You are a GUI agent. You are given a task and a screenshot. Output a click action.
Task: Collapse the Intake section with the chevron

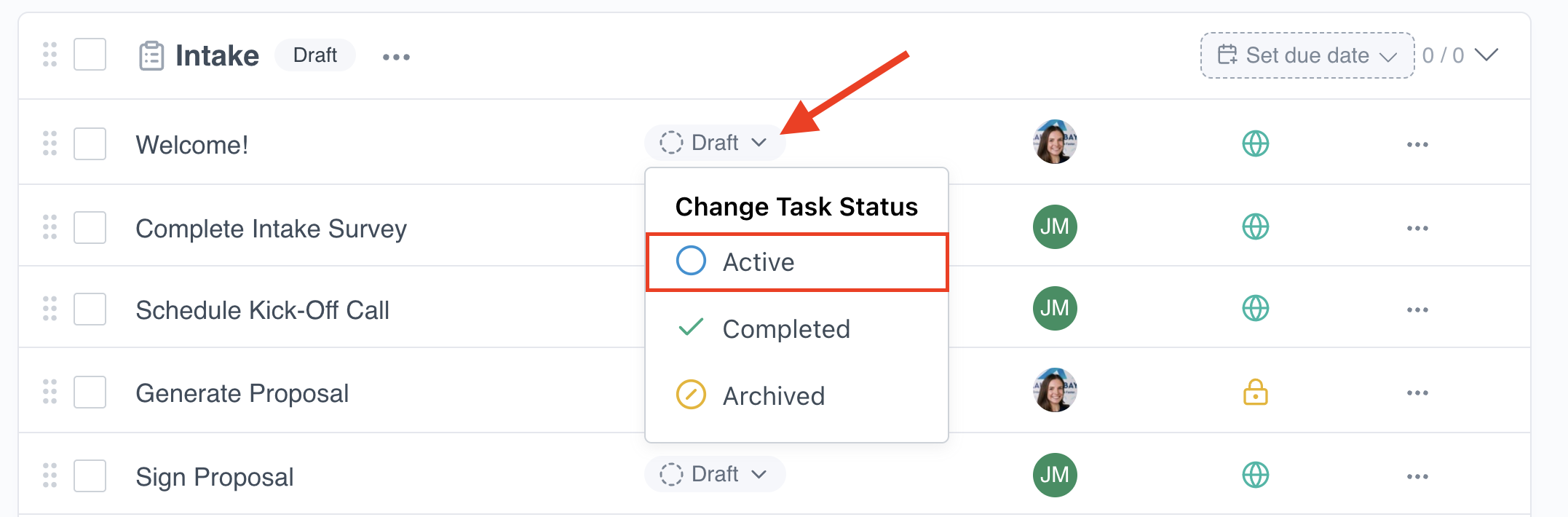[1486, 55]
